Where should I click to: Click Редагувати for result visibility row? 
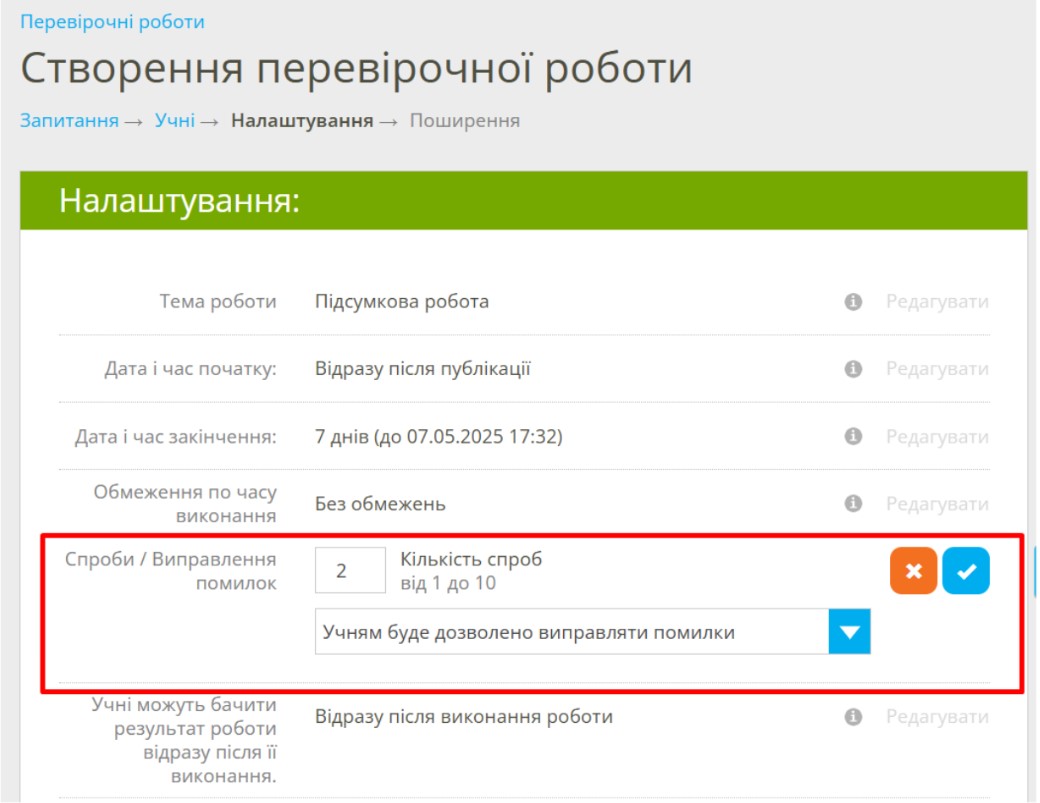(937, 717)
